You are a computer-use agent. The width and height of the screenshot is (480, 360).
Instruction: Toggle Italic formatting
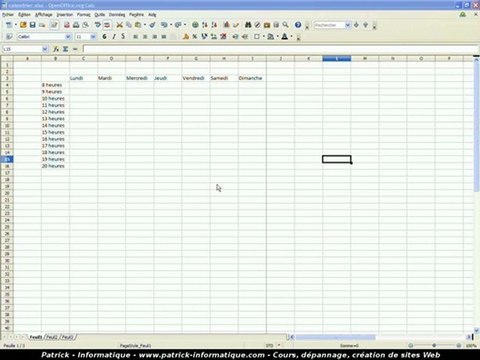click(x=114, y=37)
